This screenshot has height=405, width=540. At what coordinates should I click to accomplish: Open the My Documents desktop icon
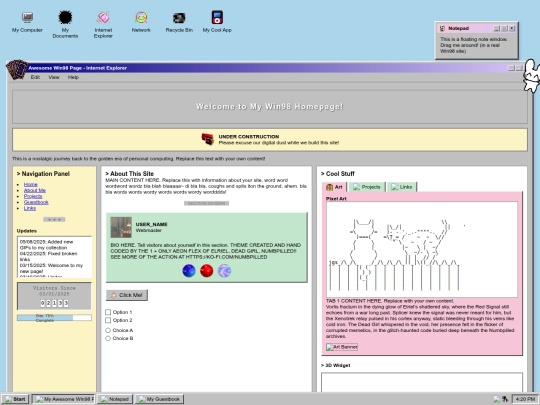click(x=65, y=24)
